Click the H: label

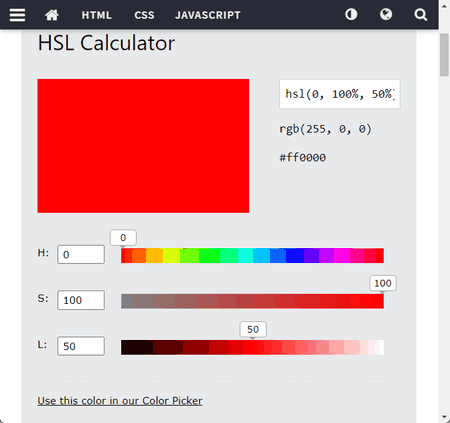click(43, 253)
